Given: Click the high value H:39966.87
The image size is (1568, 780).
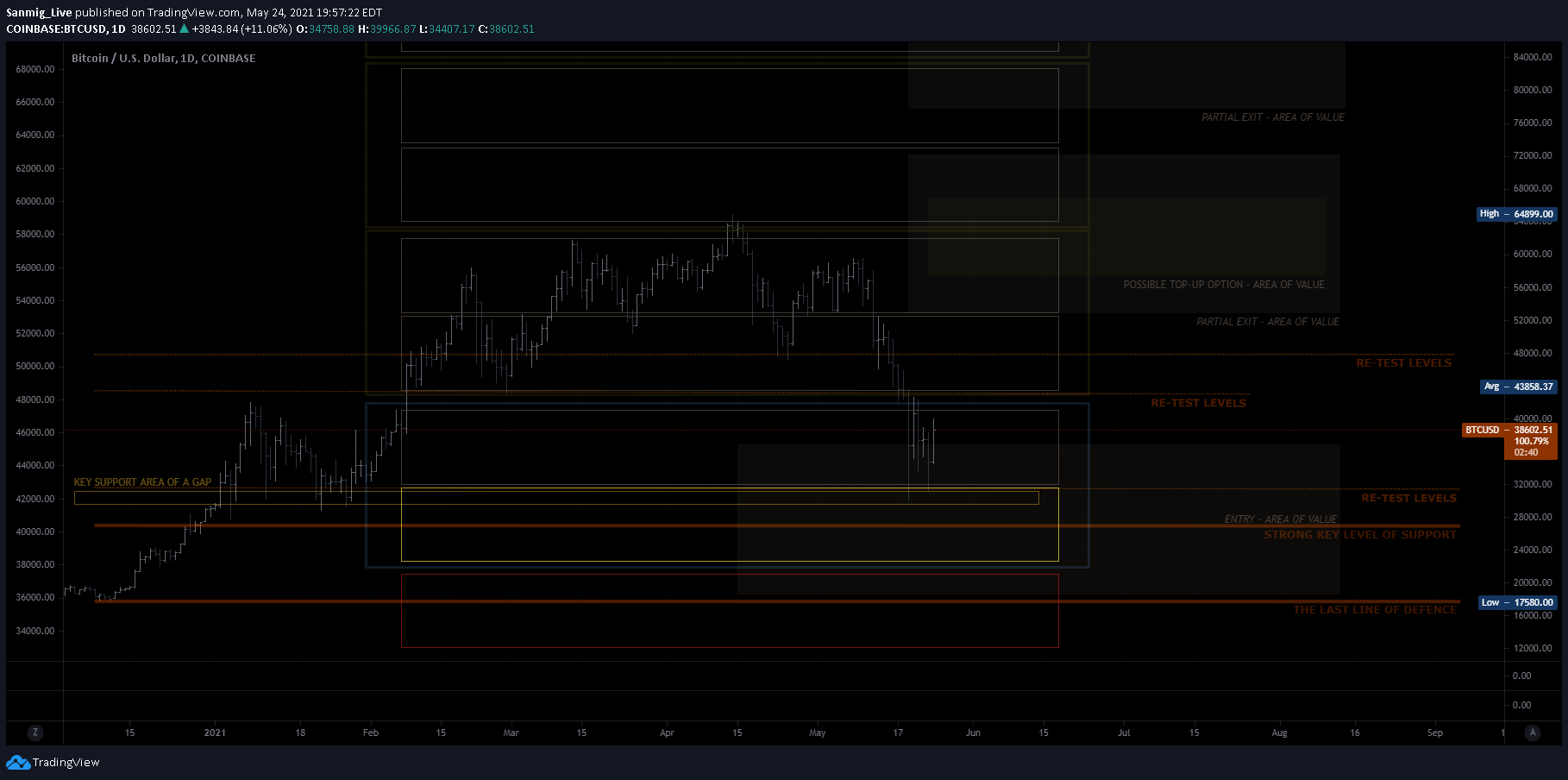Looking at the screenshot, I should point(387,29).
